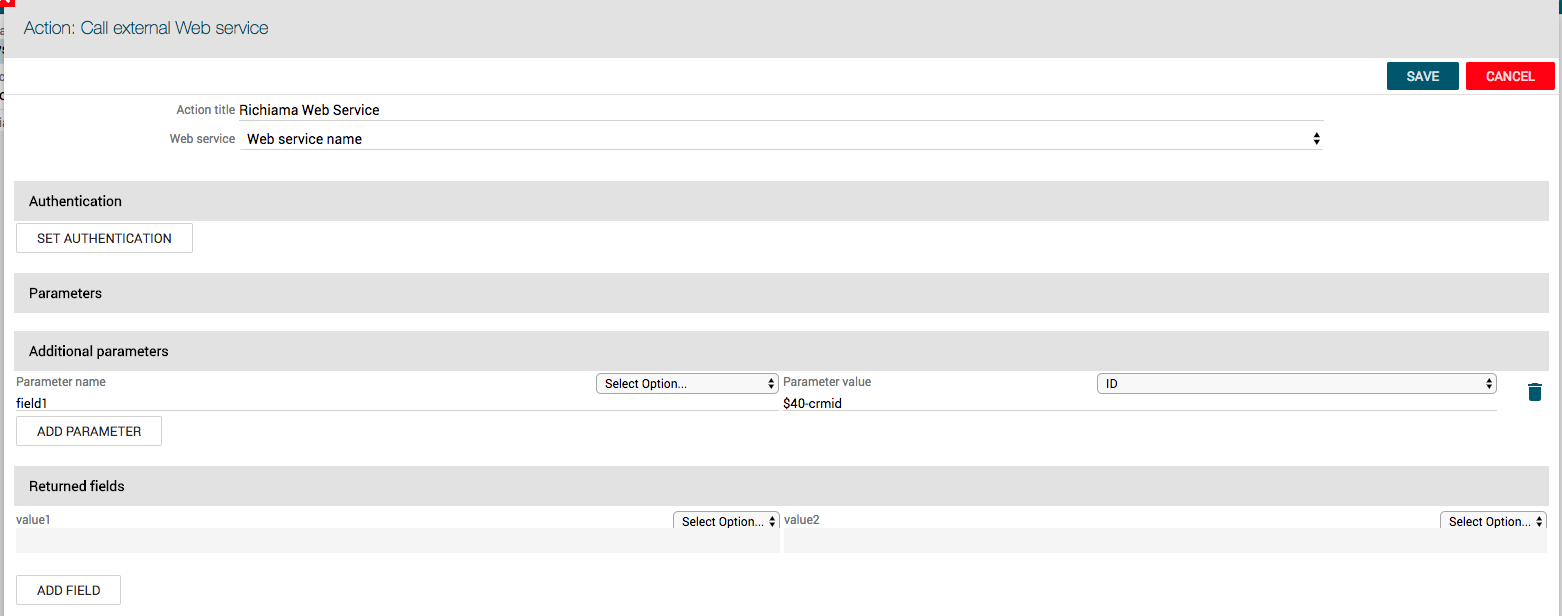Open value2 Select Option dropdown
The image size is (1562, 616).
[x=1493, y=521]
